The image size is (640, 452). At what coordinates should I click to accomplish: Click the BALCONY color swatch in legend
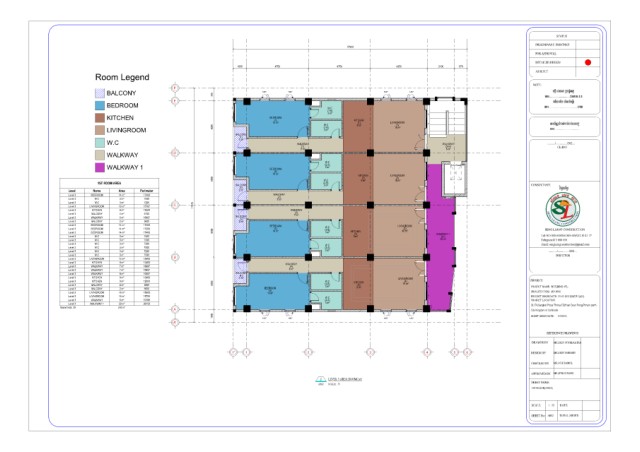click(100, 93)
